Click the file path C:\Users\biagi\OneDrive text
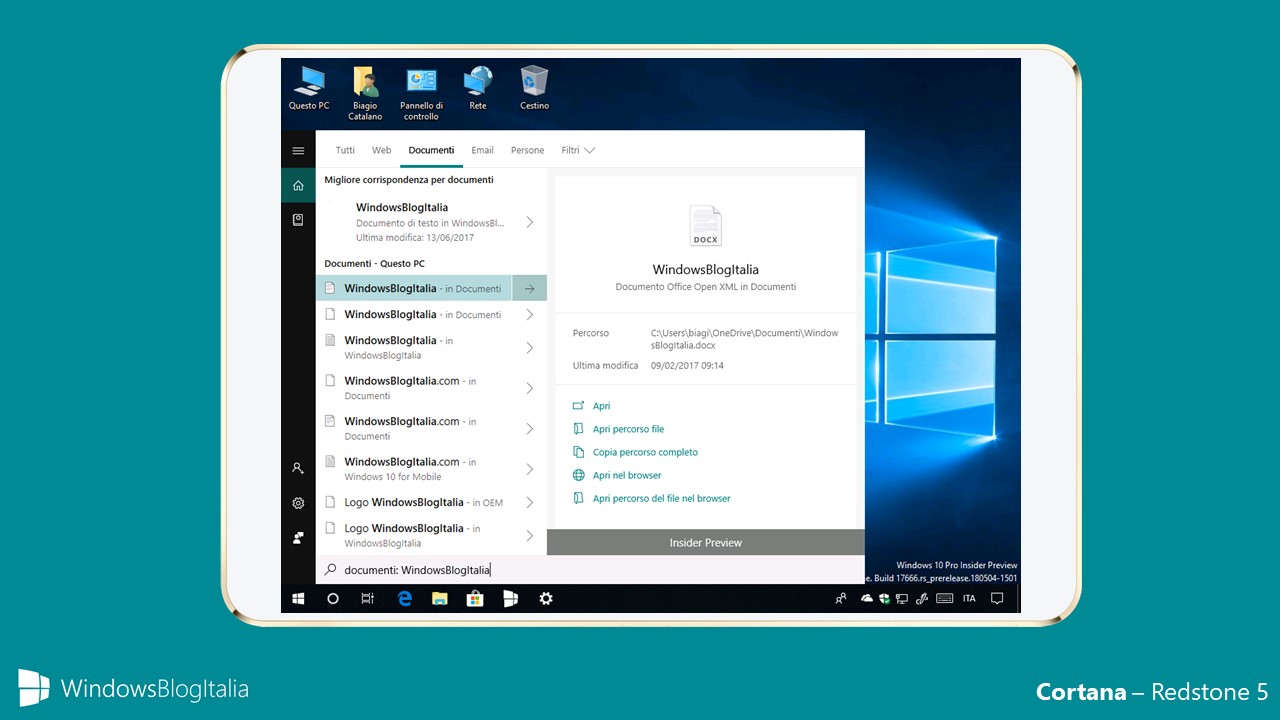The image size is (1280, 720). pyautogui.click(x=745, y=339)
